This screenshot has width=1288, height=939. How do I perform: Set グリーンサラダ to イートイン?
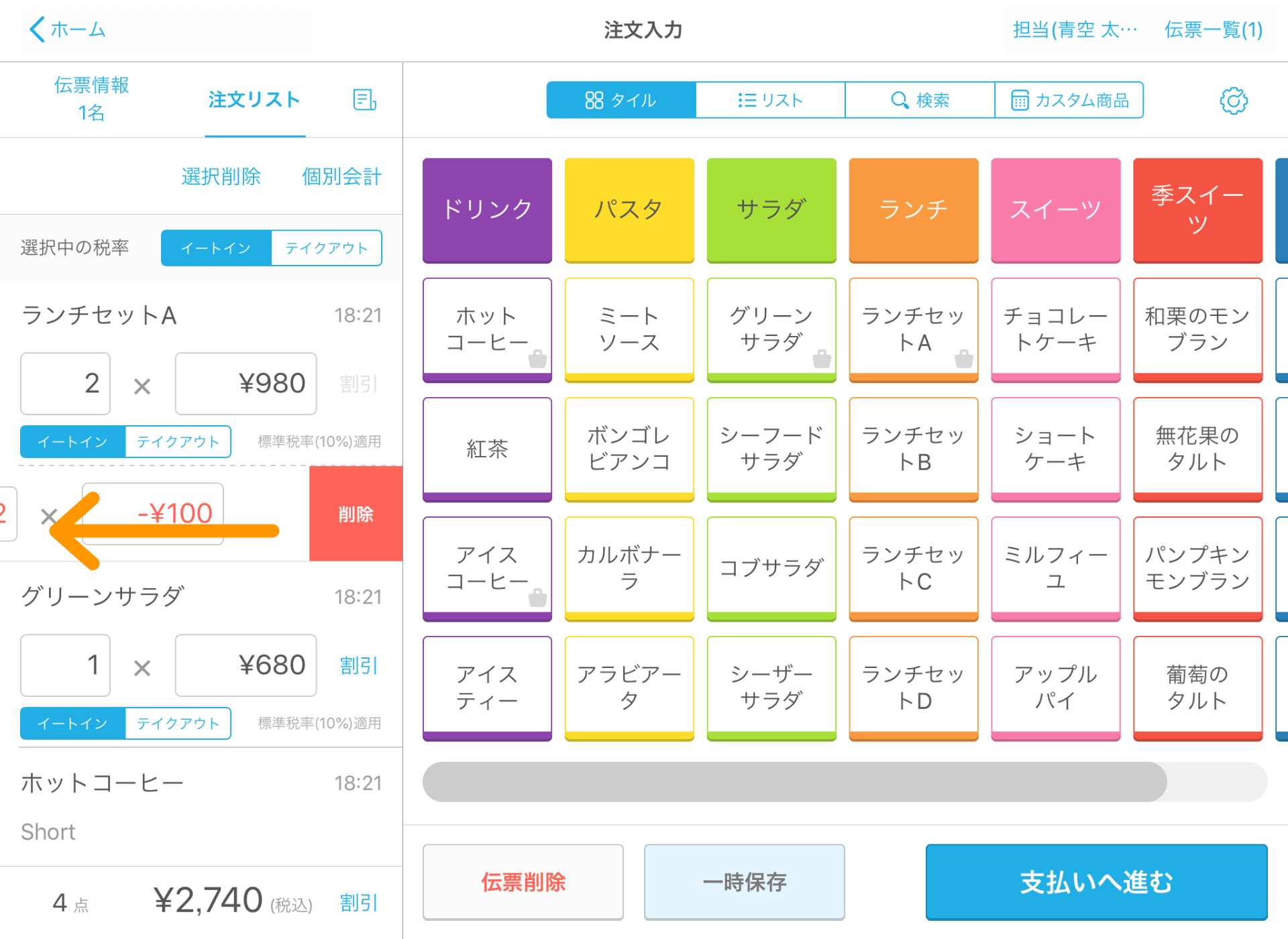point(72,724)
